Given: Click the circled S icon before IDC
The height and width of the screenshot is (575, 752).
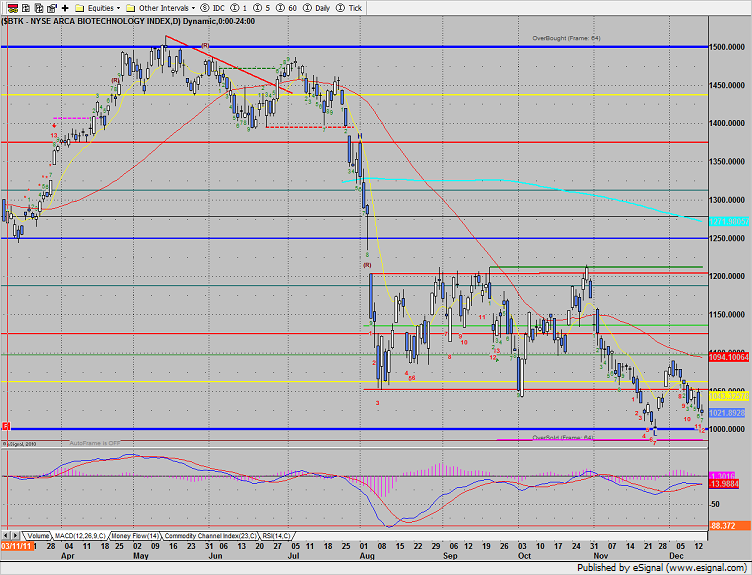Looking at the screenshot, I should pos(205,8).
